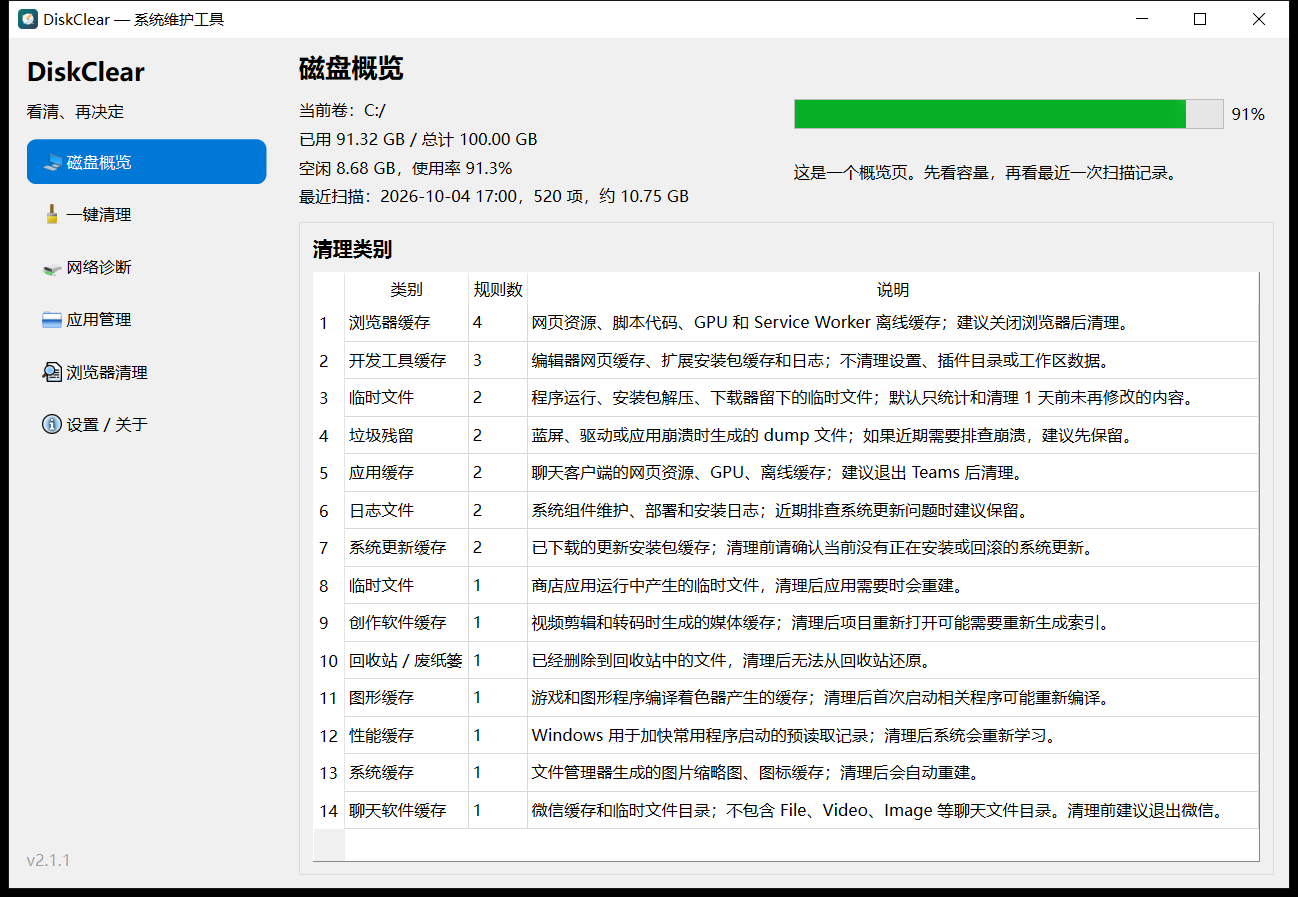This screenshot has width=1298, height=897.
Task: Click the table's top-left corner select-all cell
Action: coord(329,289)
